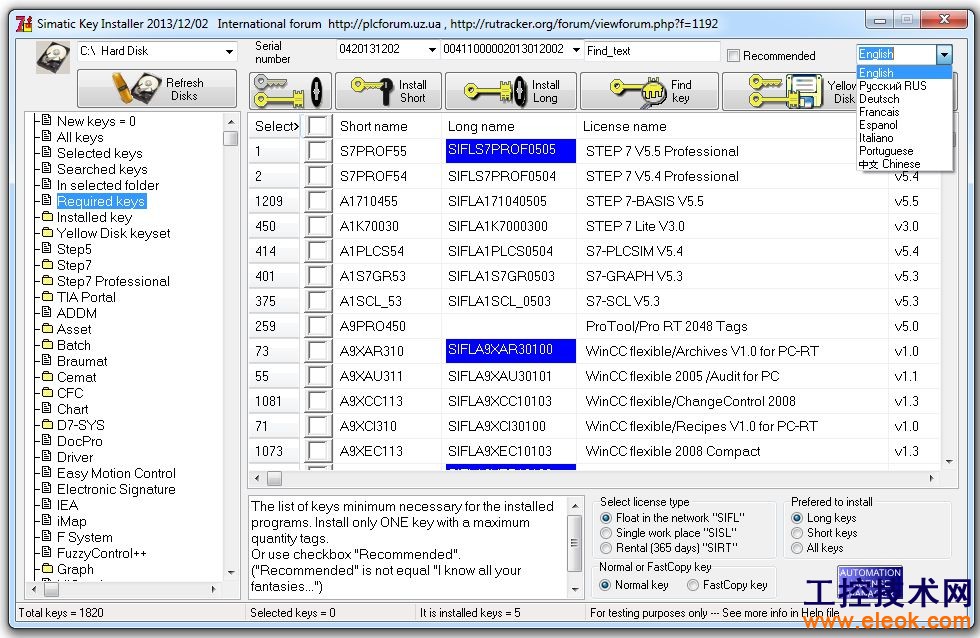This screenshot has height=638, width=980.
Task: Click the D7-SYS folder icon
Action: point(47,424)
